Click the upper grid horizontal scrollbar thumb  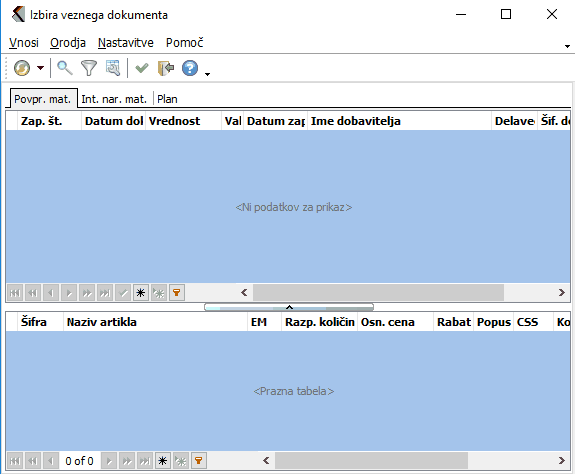(378, 292)
